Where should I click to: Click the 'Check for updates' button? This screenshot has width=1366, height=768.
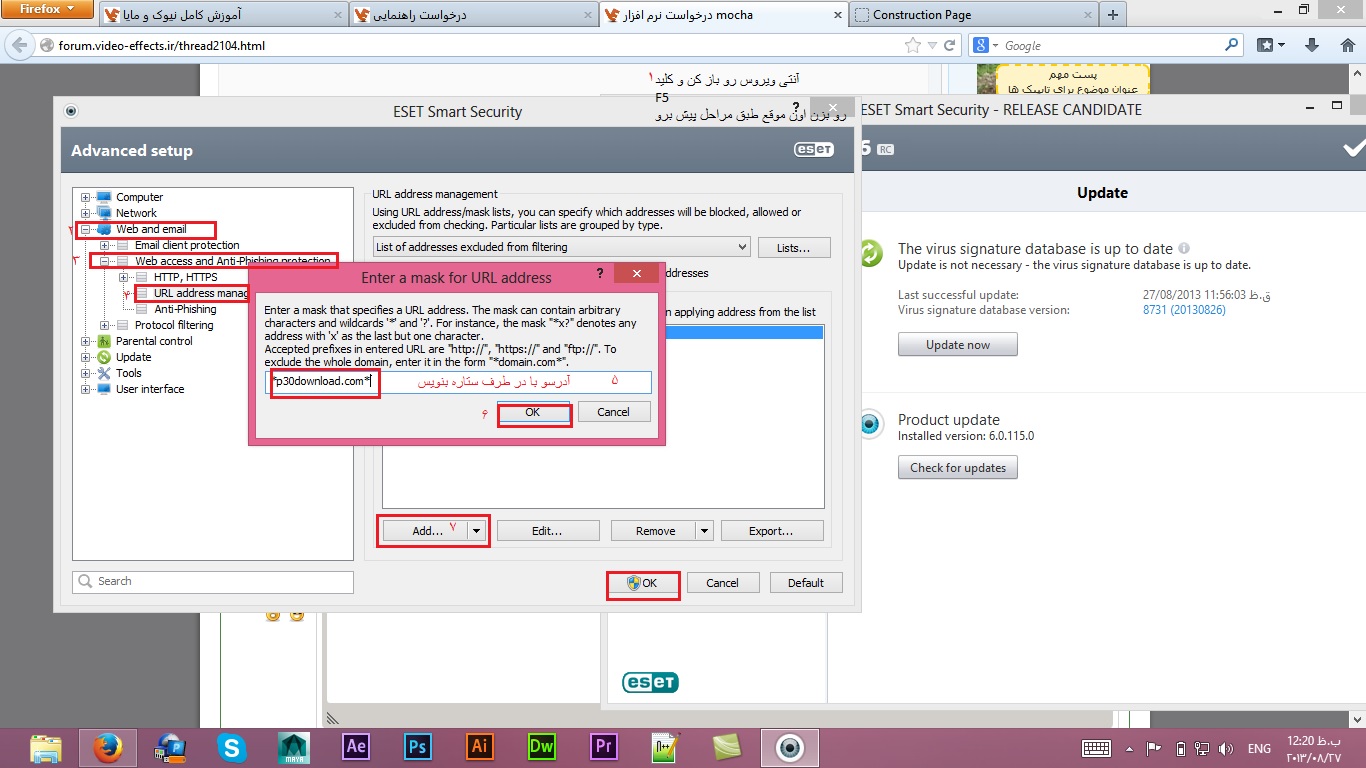click(958, 468)
